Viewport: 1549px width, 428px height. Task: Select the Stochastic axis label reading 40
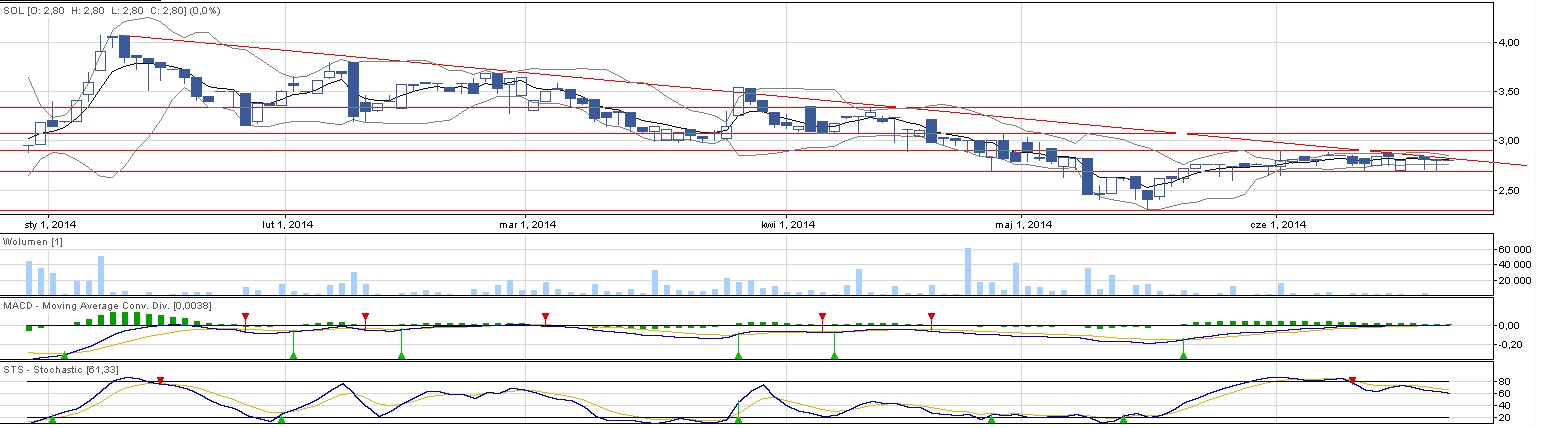click(1502, 406)
